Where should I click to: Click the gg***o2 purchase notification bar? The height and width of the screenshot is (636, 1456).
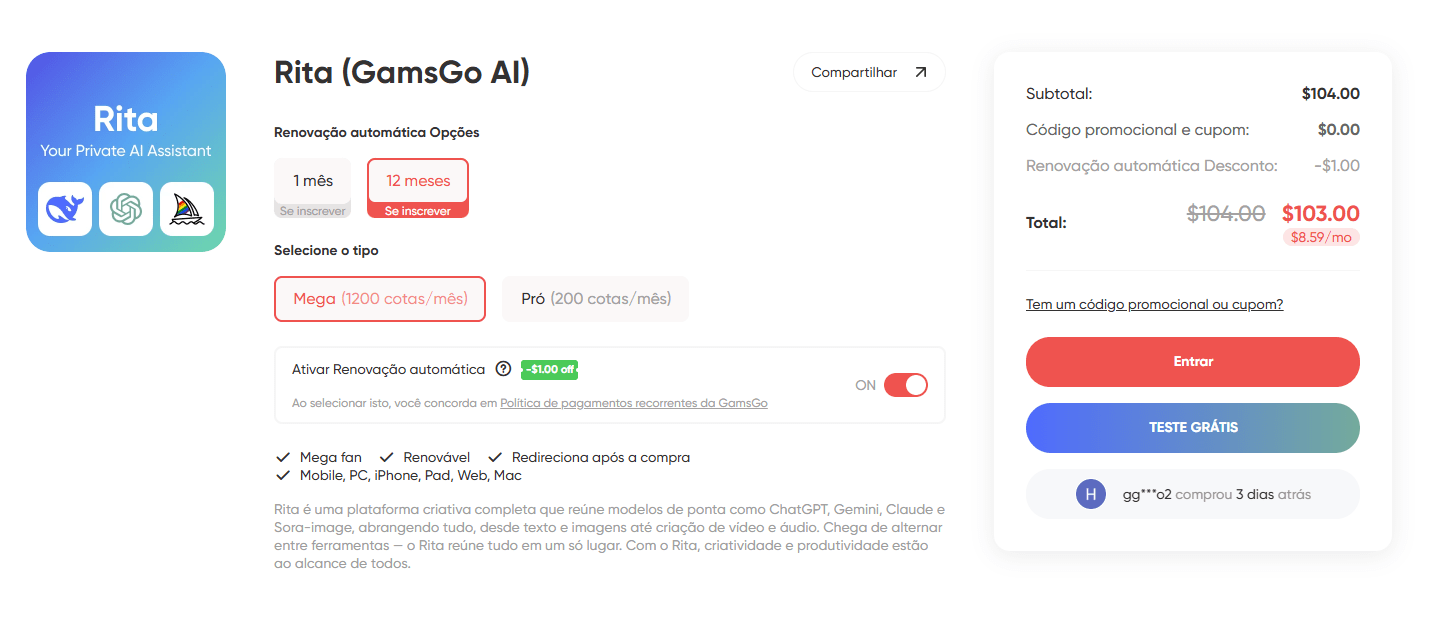[x=1191, y=493]
